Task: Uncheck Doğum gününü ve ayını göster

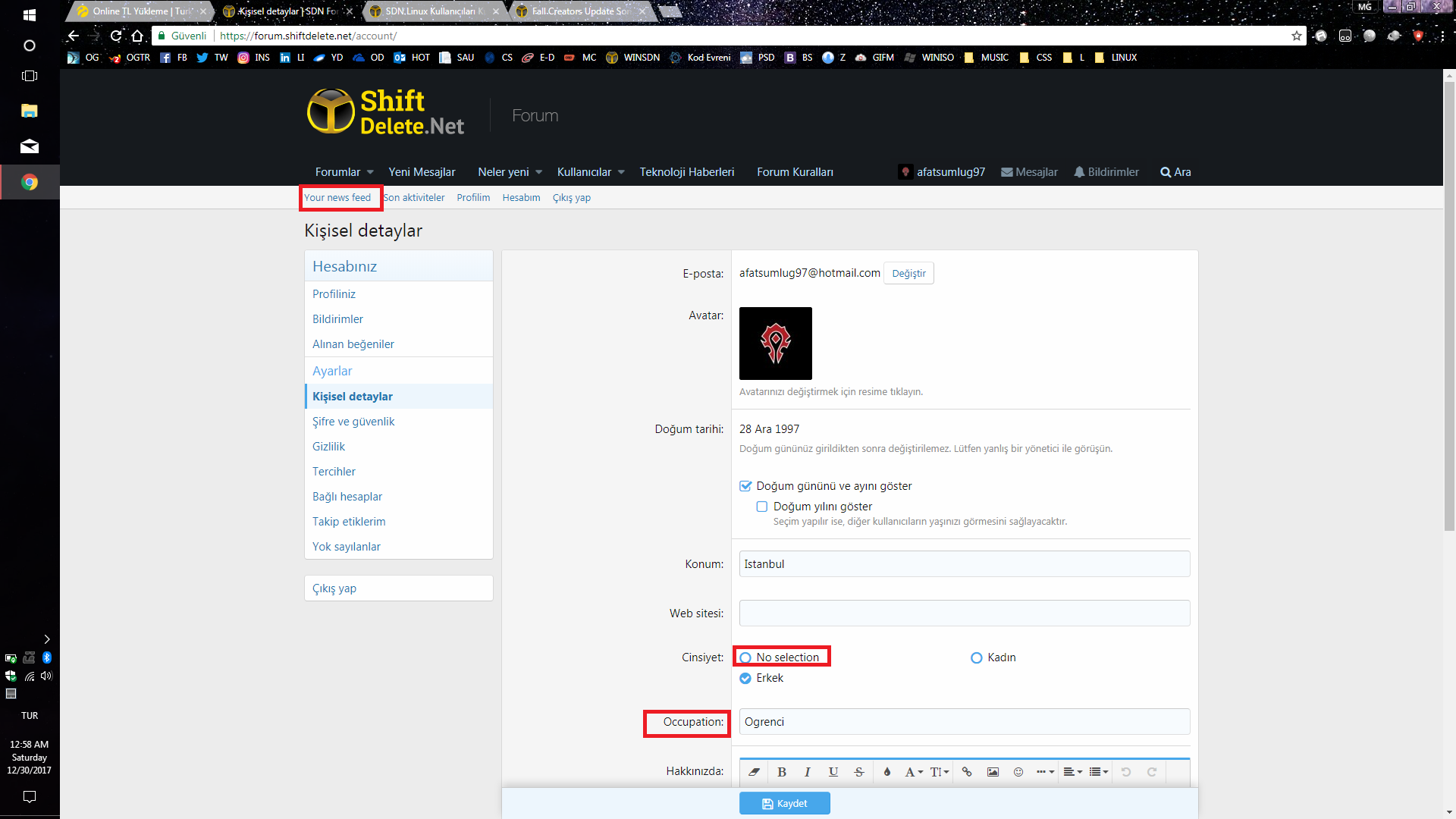Action: [746, 486]
